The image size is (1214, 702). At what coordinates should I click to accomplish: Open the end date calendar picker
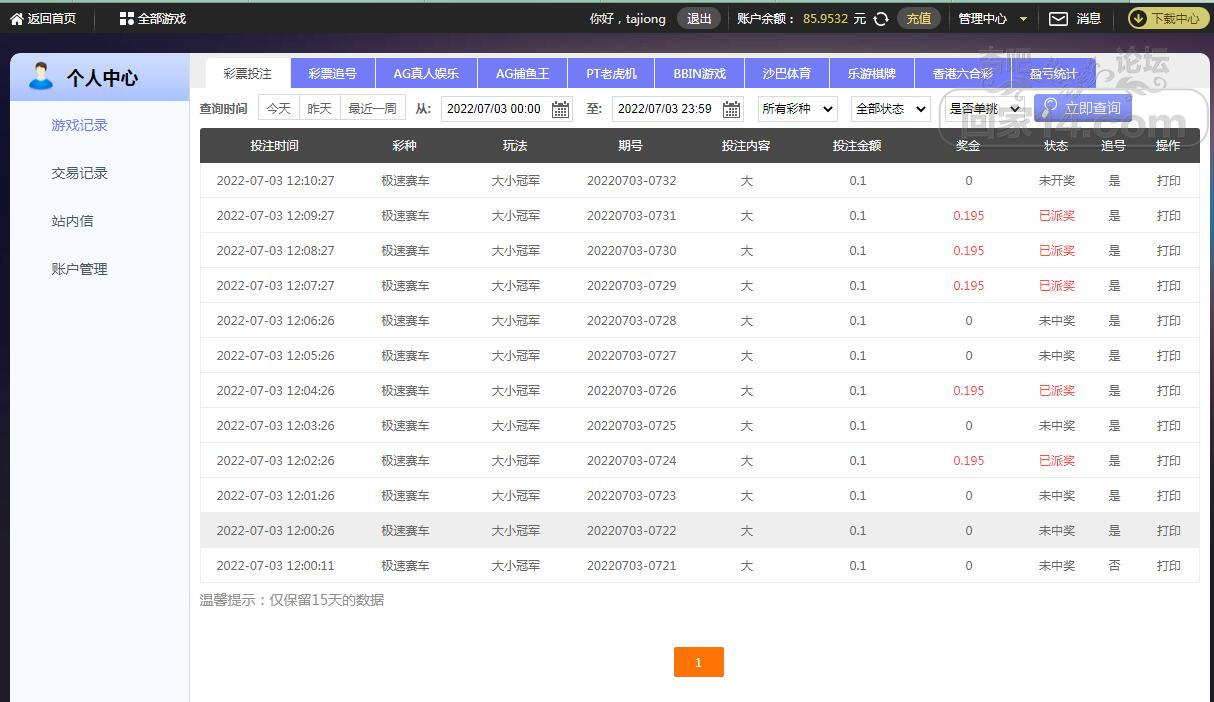pos(732,109)
